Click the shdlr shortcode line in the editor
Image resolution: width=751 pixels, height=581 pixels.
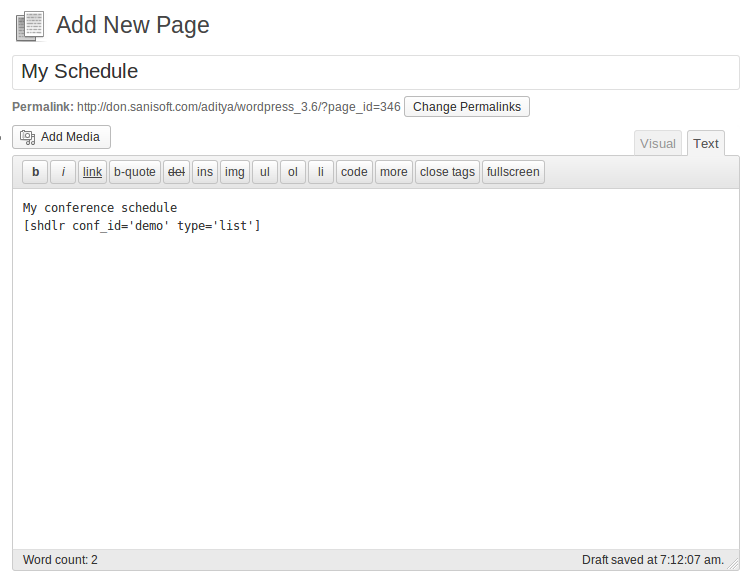tap(142, 226)
